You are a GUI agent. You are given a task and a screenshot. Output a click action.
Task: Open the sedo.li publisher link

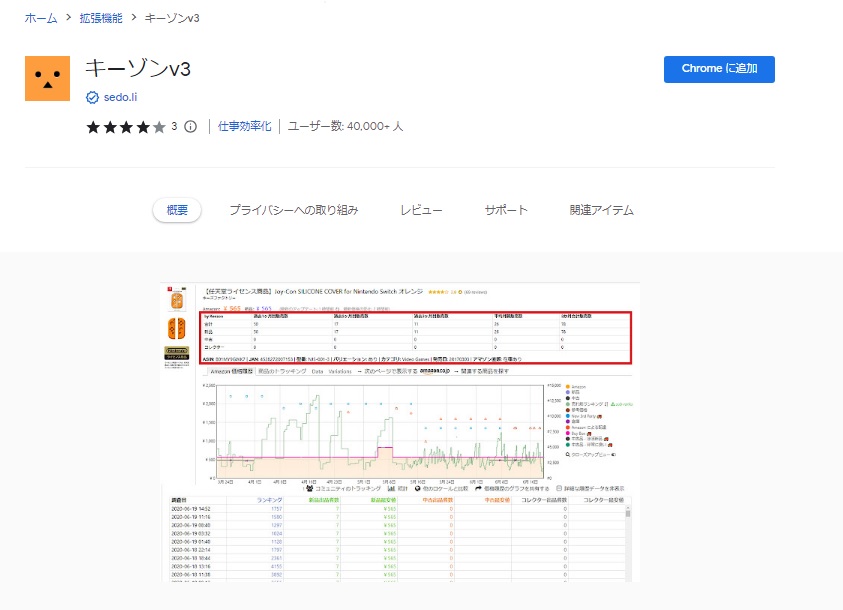coord(120,97)
